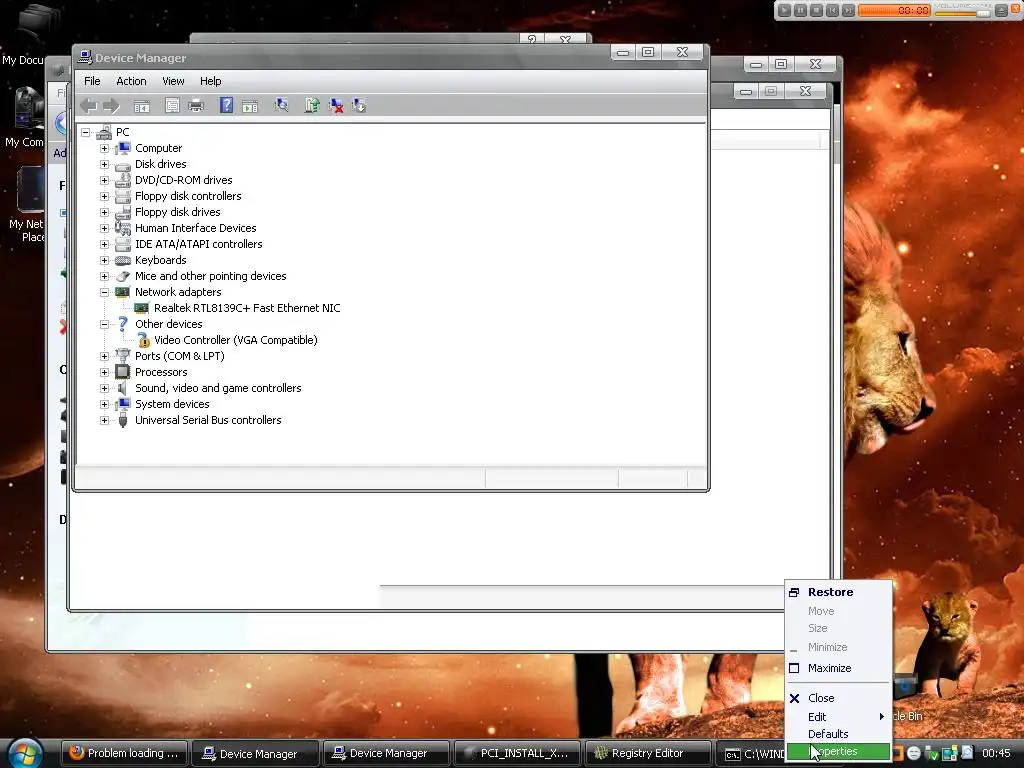Open the Action menu

[131, 81]
